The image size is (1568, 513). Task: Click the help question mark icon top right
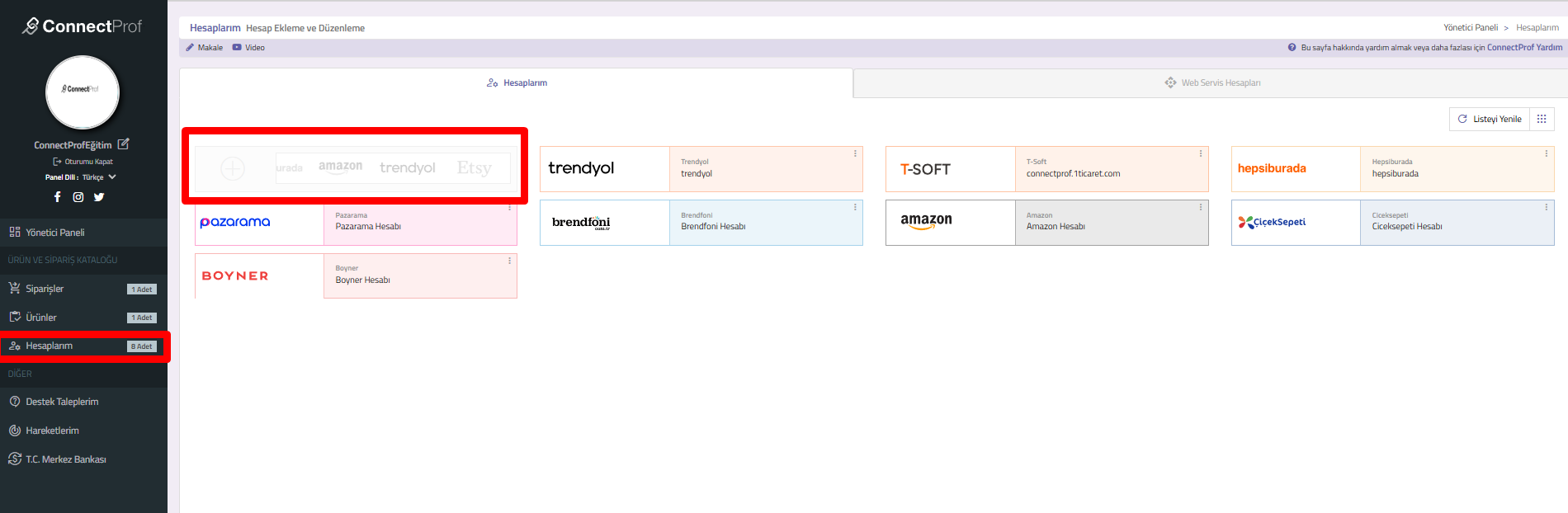tap(1292, 48)
